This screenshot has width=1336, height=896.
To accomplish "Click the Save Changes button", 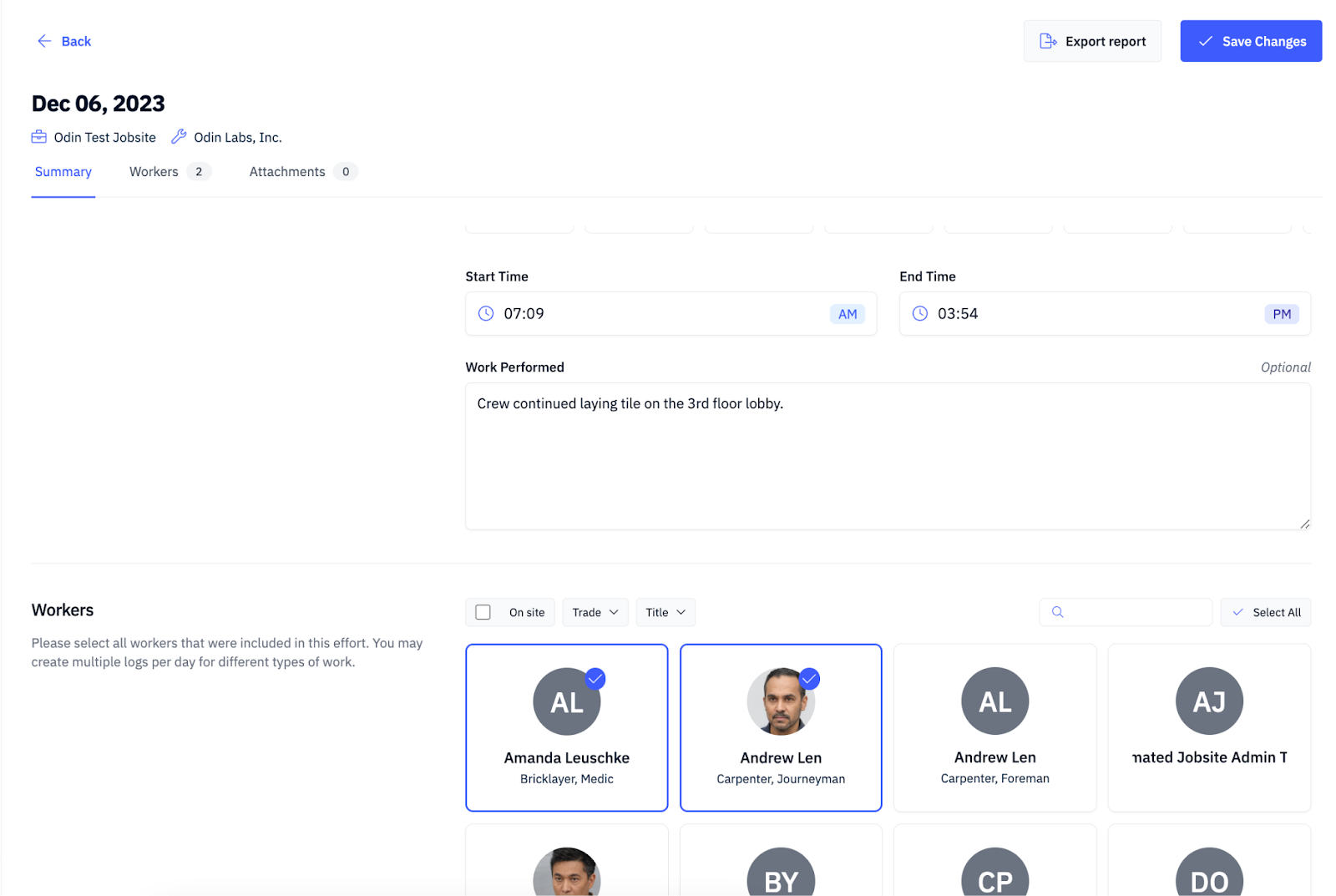I will coord(1251,41).
